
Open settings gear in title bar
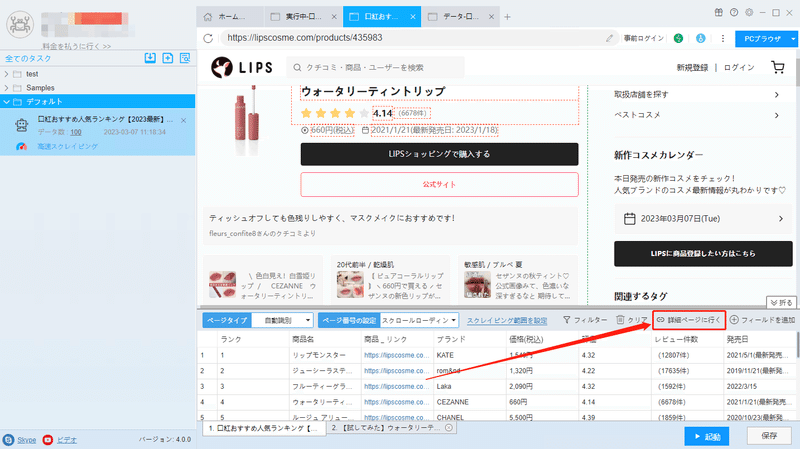coord(748,13)
